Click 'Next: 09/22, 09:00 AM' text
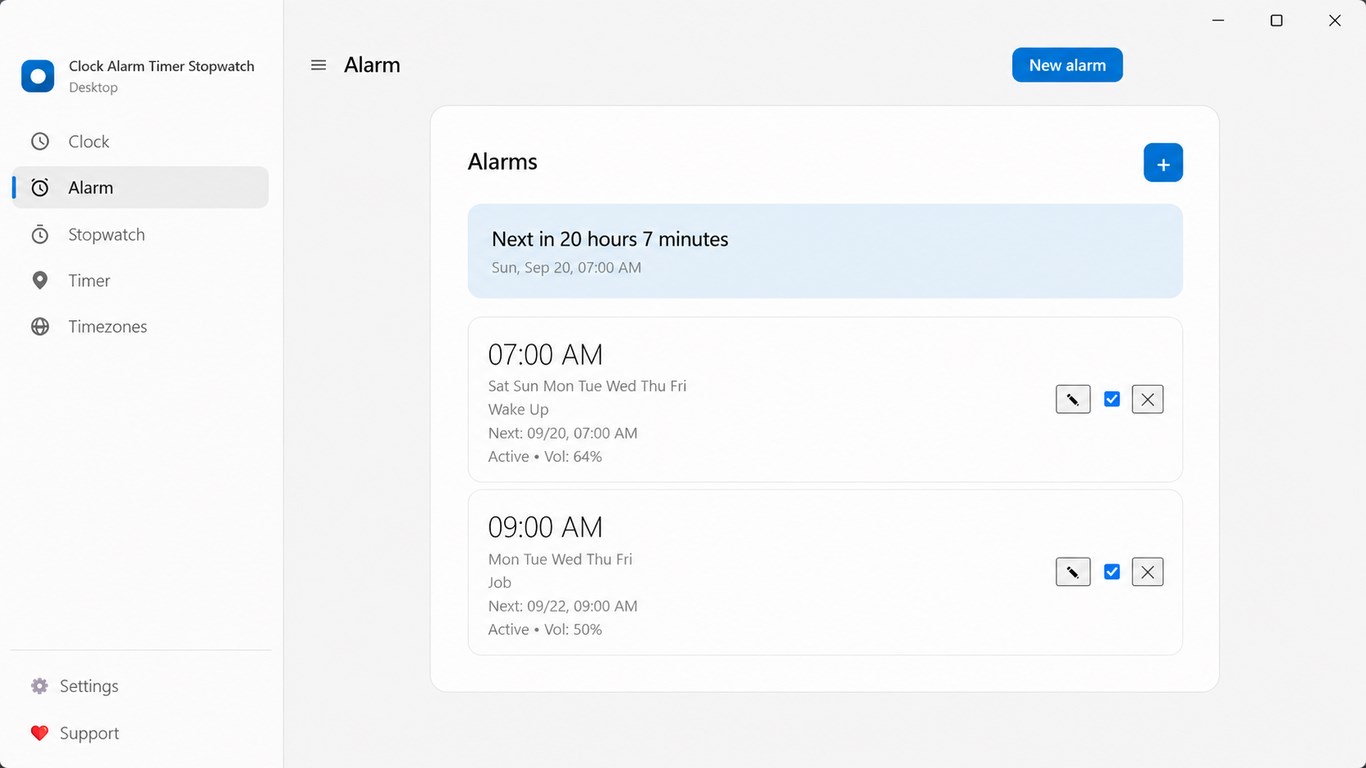 563,606
